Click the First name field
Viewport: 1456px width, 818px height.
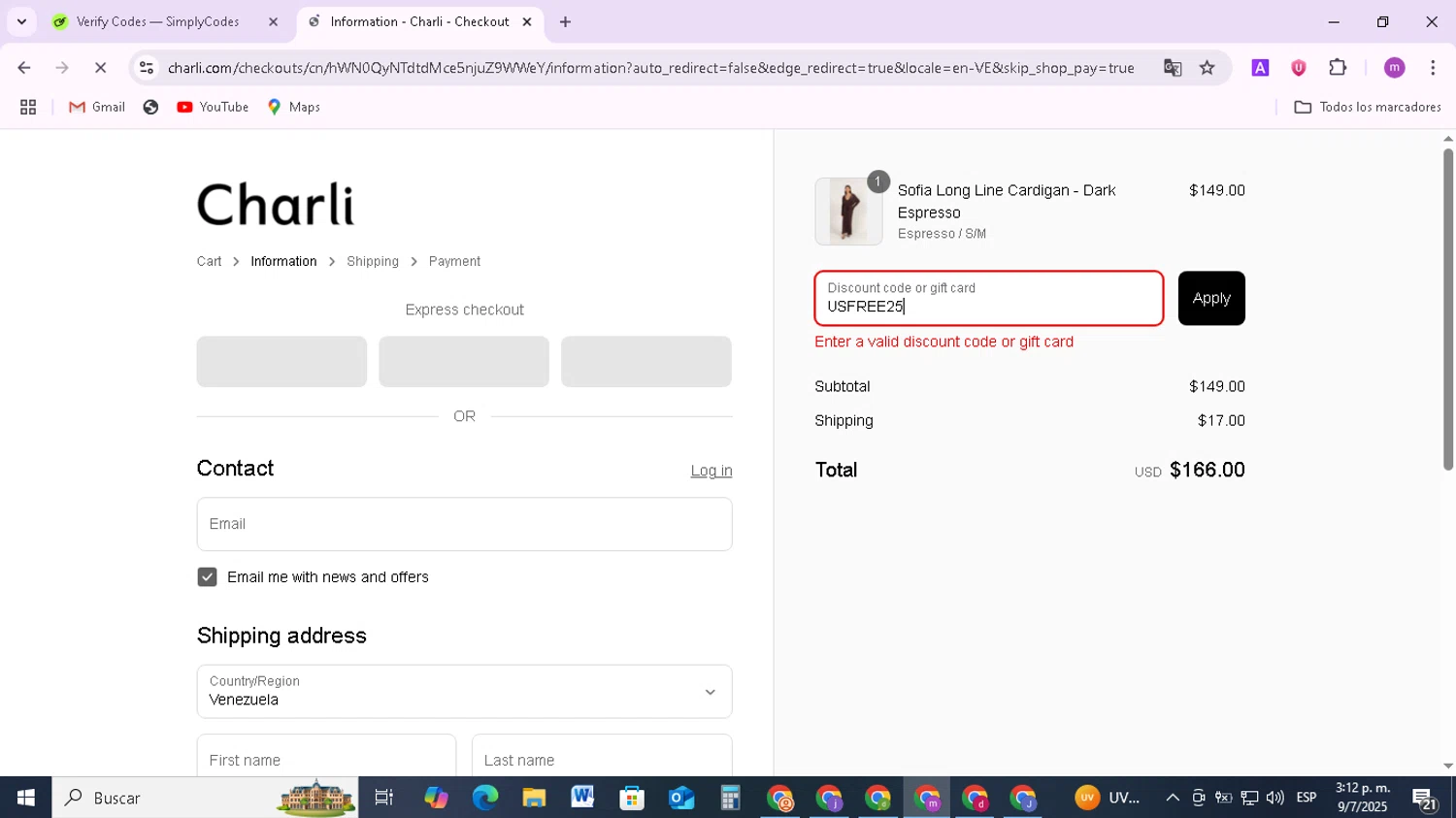[326, 760]
